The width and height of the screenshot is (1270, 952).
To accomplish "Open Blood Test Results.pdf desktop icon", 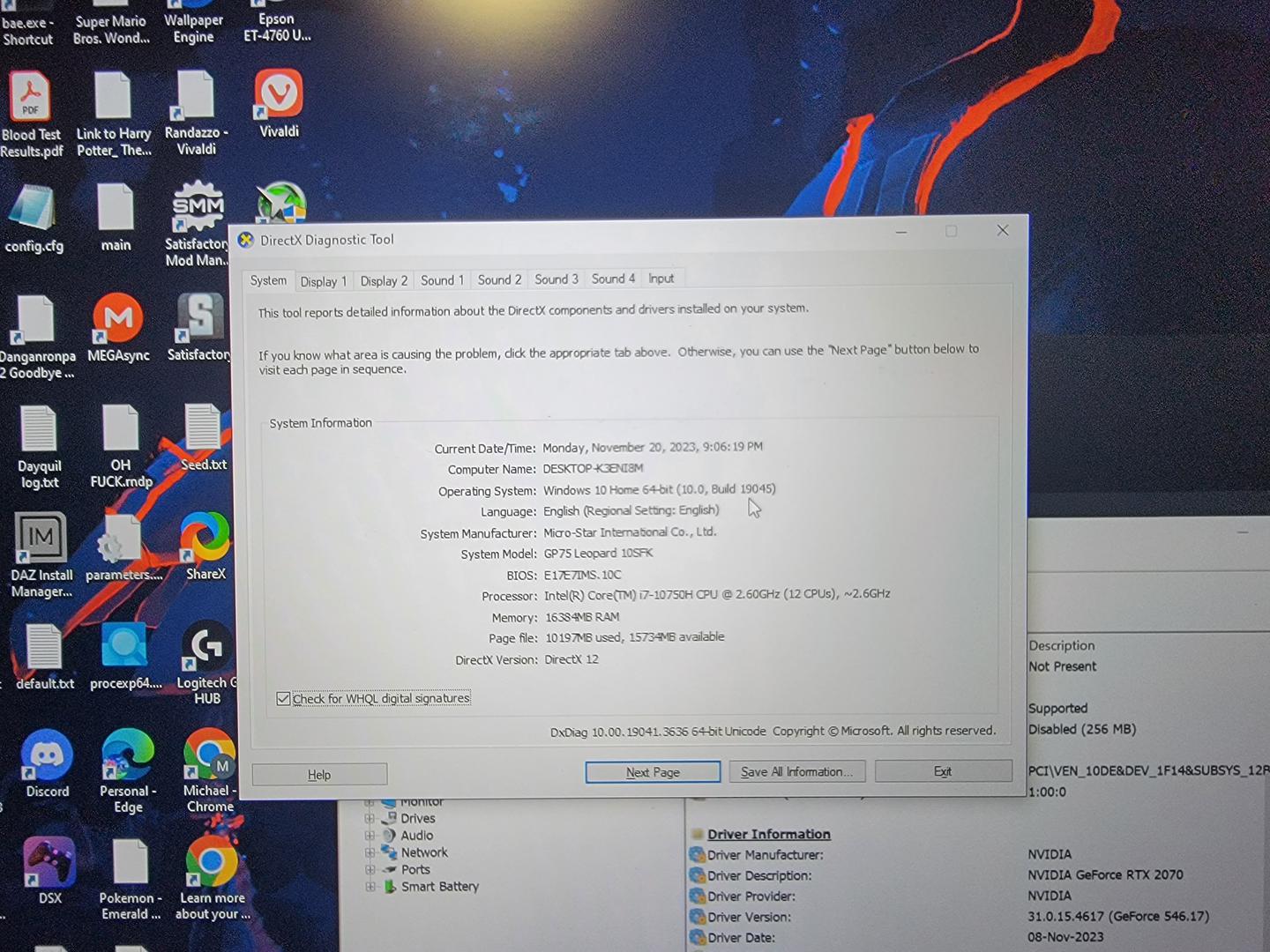I will coord(31,98).
